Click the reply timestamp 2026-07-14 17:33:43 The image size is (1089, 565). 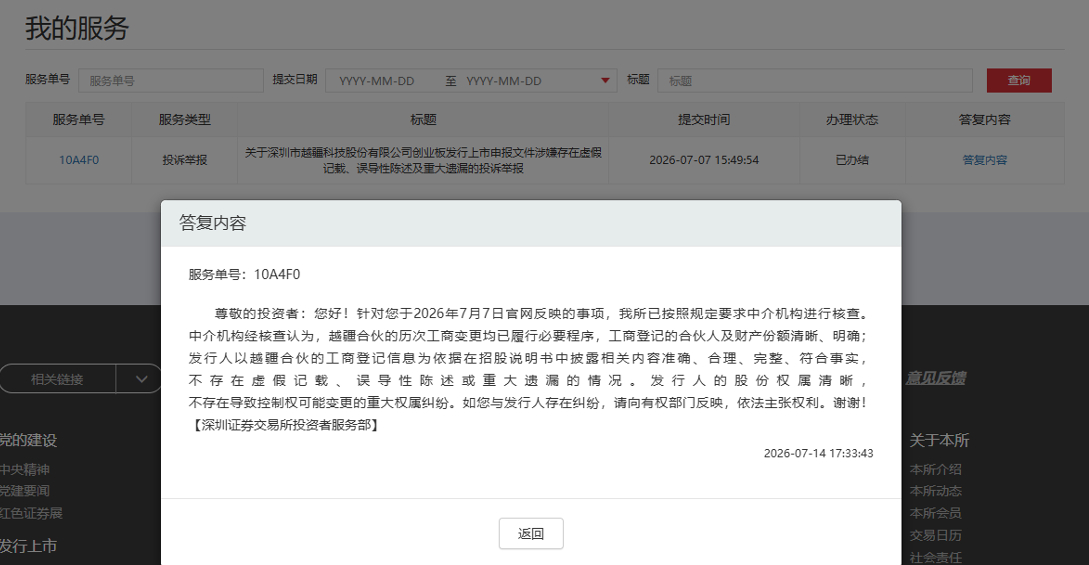tap(818, 453)
